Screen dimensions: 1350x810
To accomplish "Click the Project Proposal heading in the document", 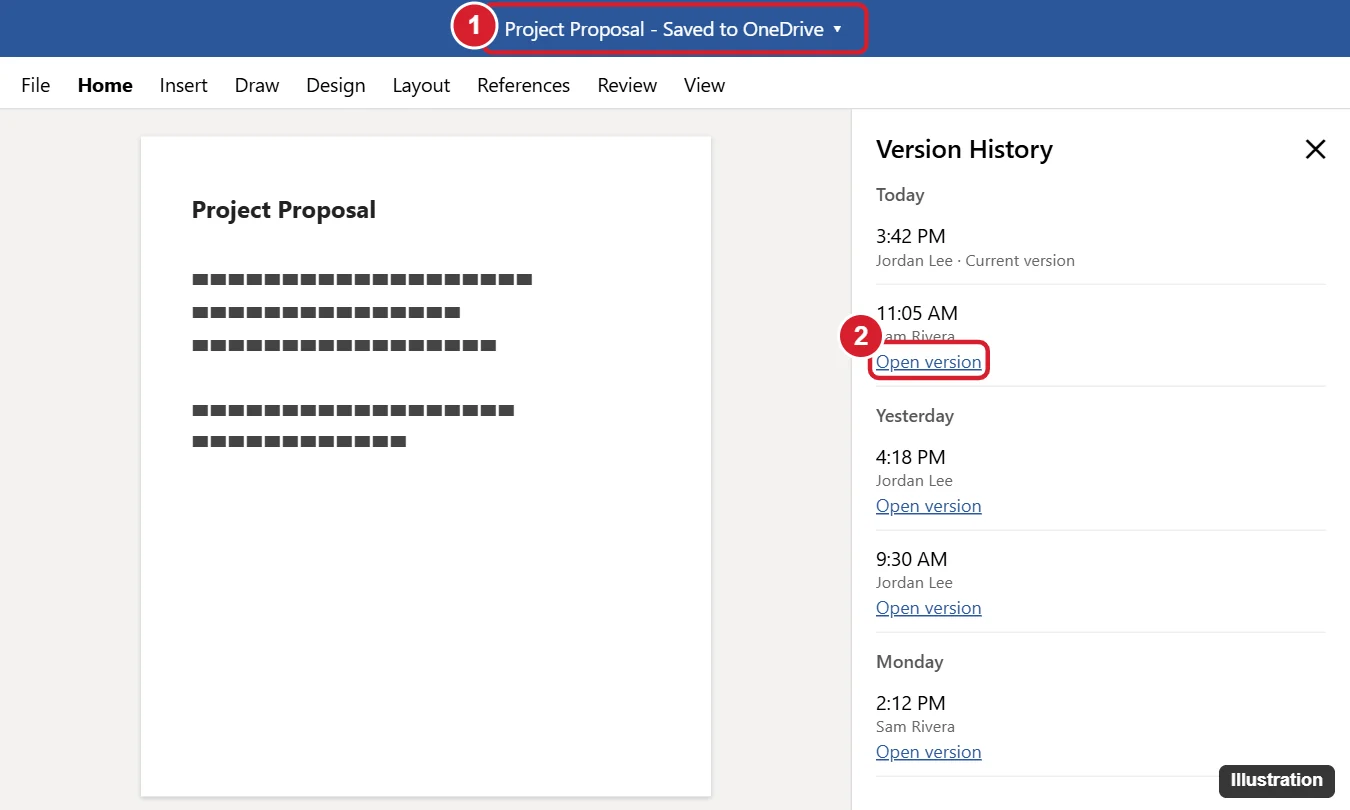I will click(284, 210).
